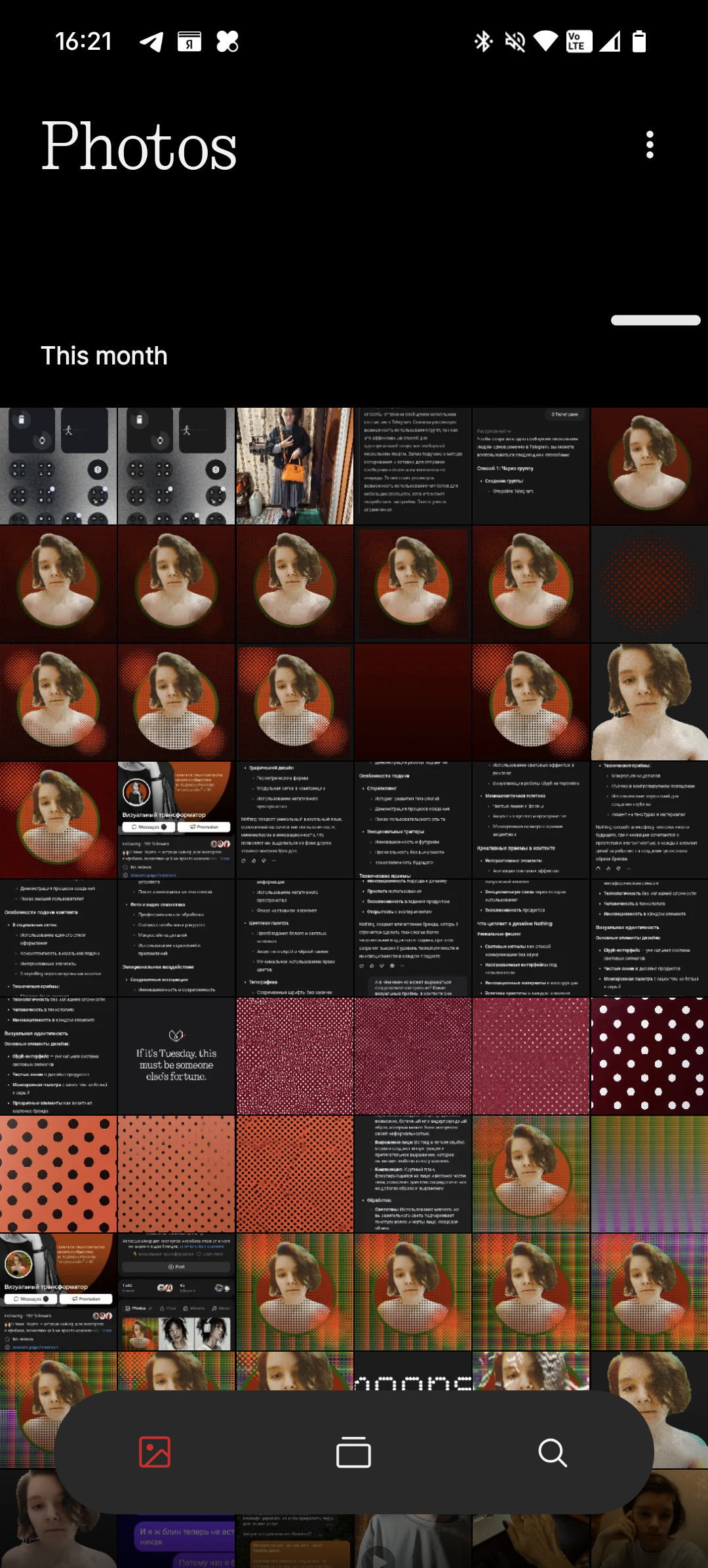Open the plain dark red thumbnail

pyautogui.click(x=413, y=702)
